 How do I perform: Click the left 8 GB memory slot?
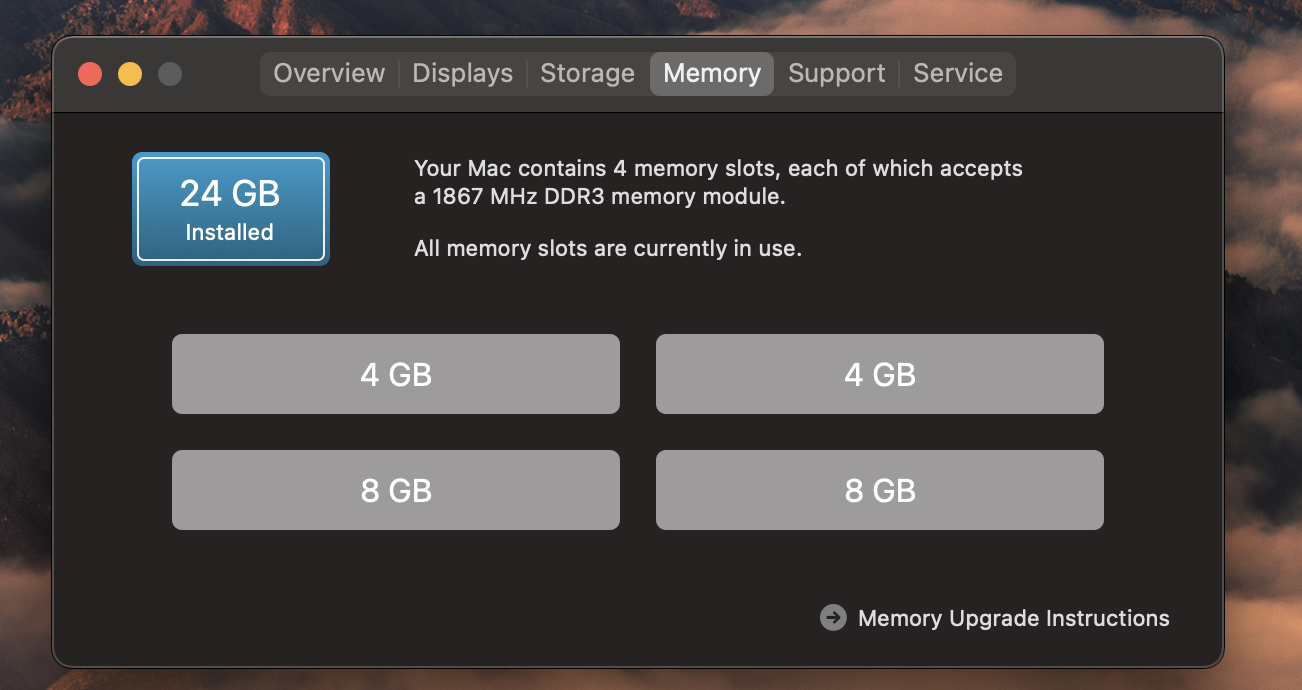(x=396, y=490)
